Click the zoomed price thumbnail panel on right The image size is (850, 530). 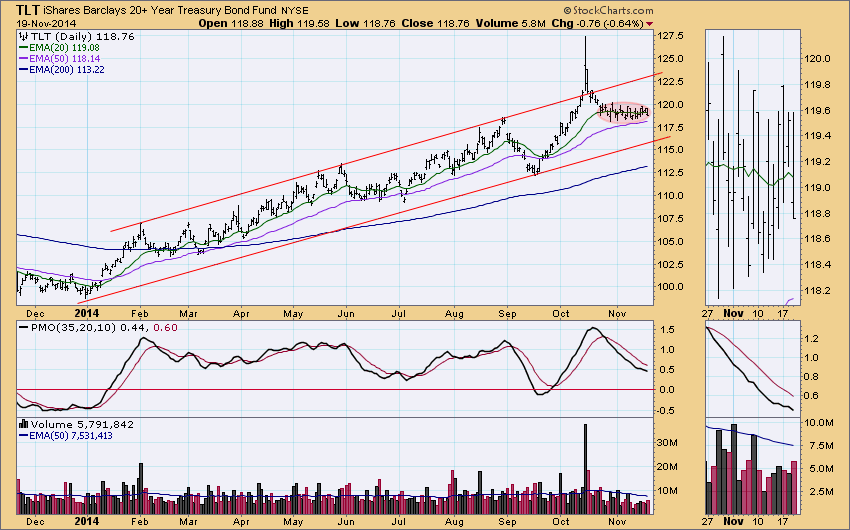tap(757, 165)
